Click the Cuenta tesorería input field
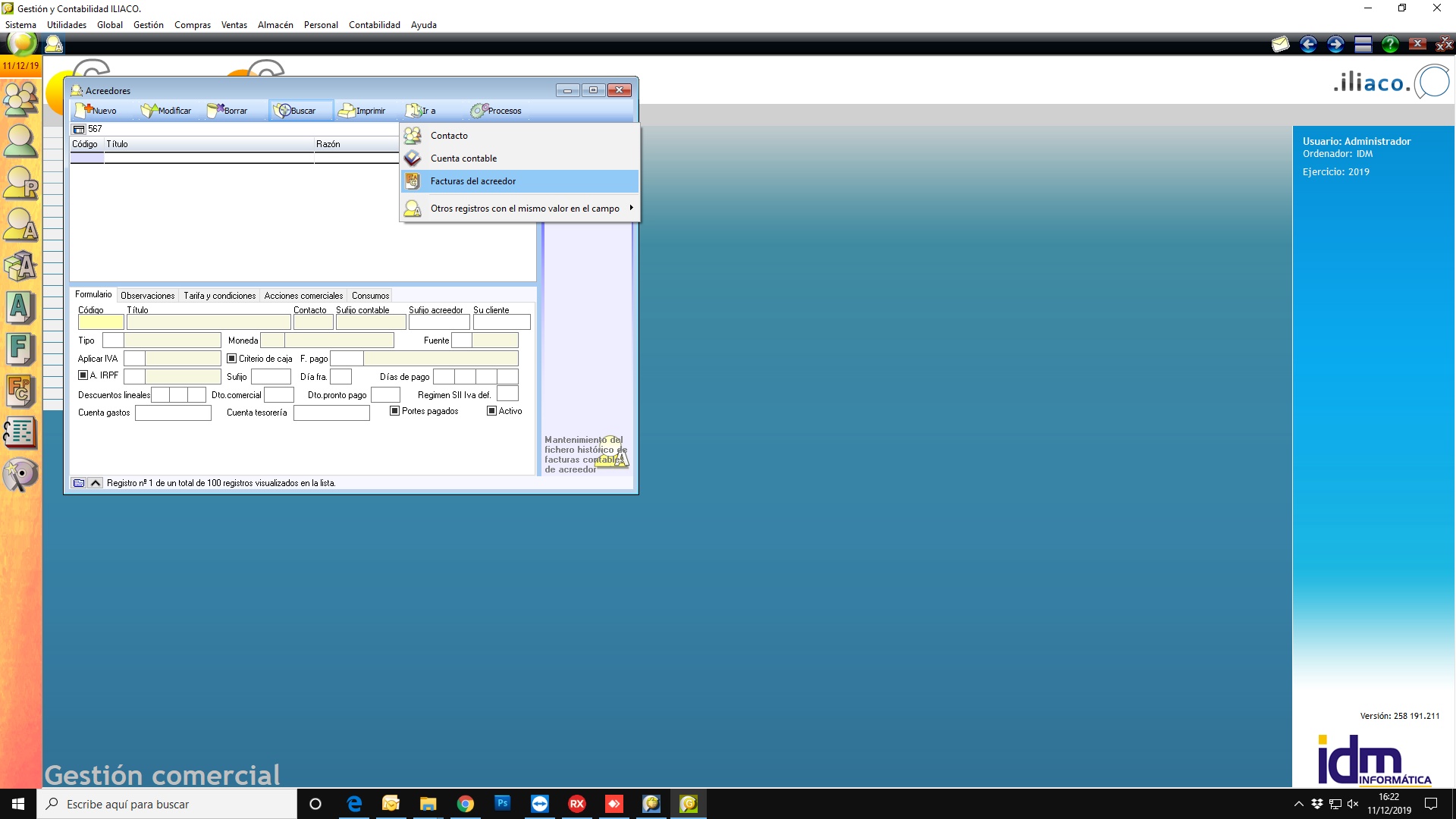The image size is (1456, 819). point(331,413)
